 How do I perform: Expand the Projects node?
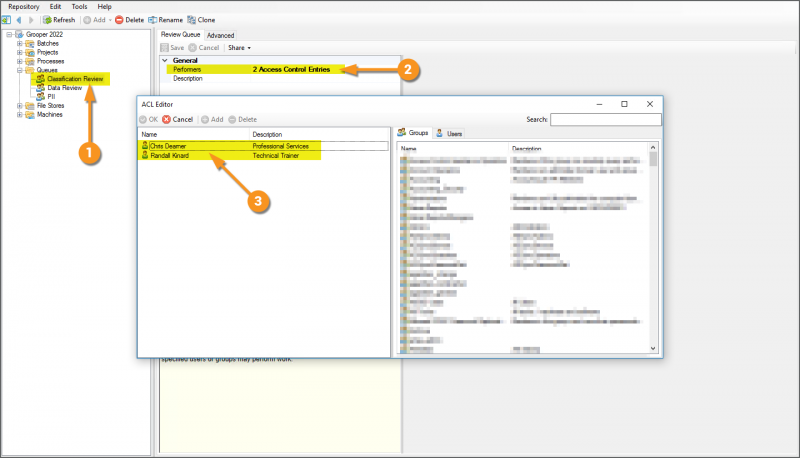[x=19, y=52]
